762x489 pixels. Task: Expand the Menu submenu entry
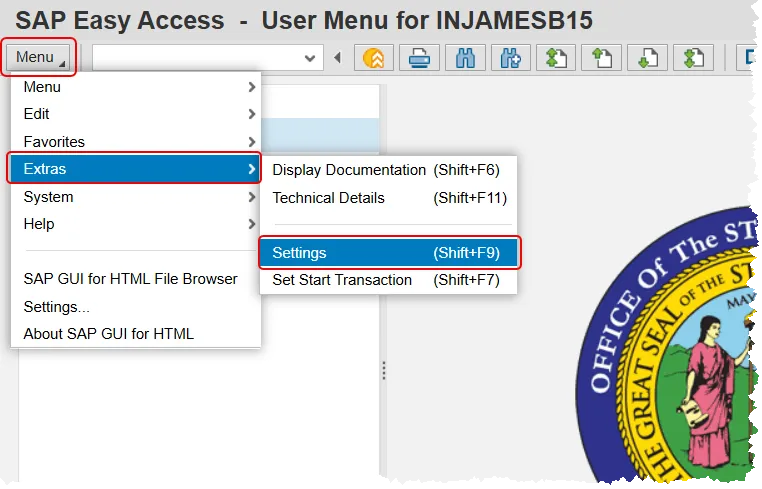[x=136, y=87]
